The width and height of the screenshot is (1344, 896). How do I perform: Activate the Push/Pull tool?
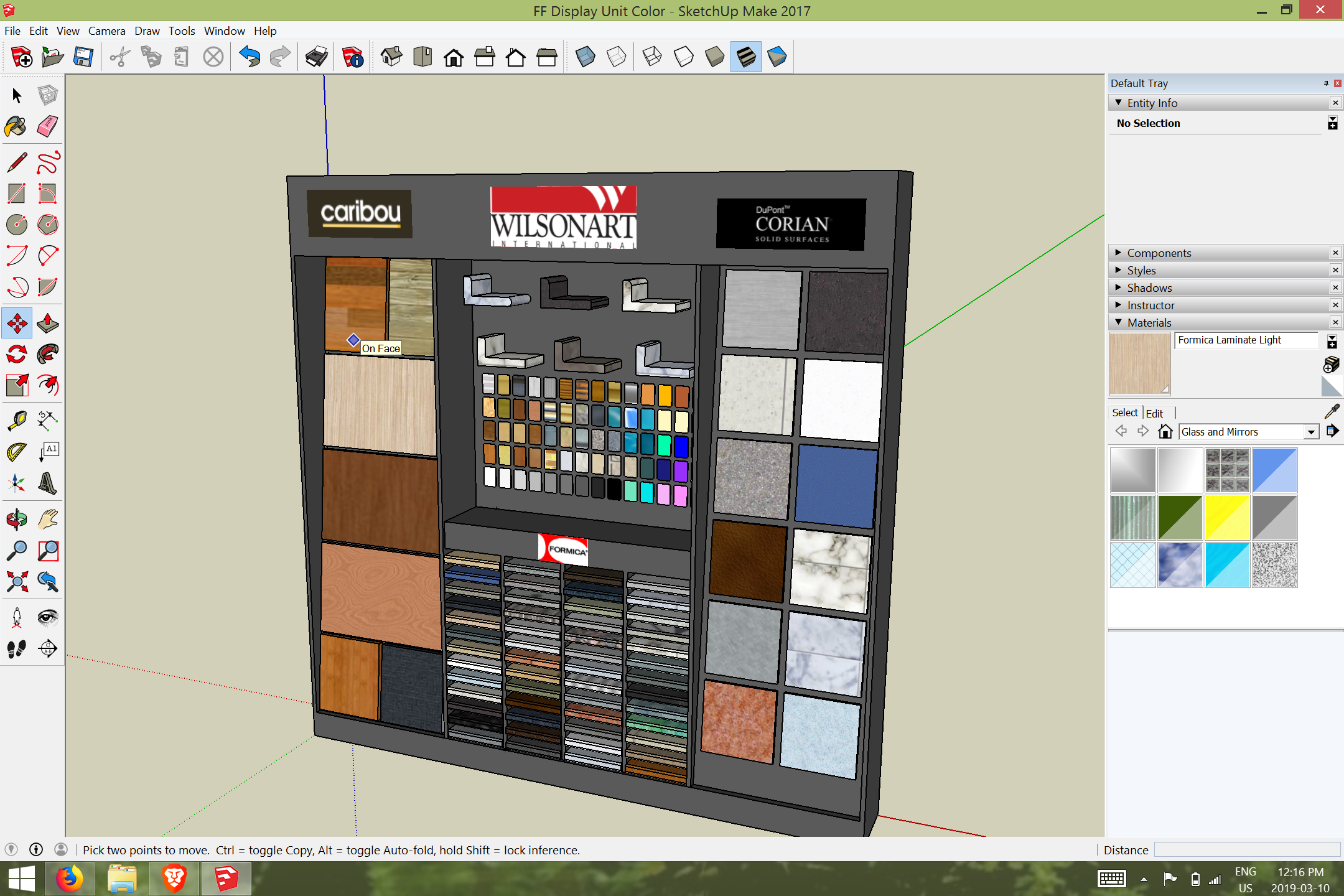(x=47, y=324)
